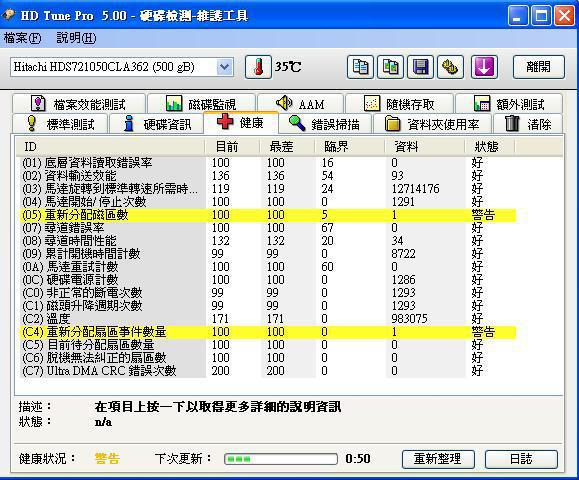Switch to the 硬碟資訊 tab
579x480 pixels.
156,124
